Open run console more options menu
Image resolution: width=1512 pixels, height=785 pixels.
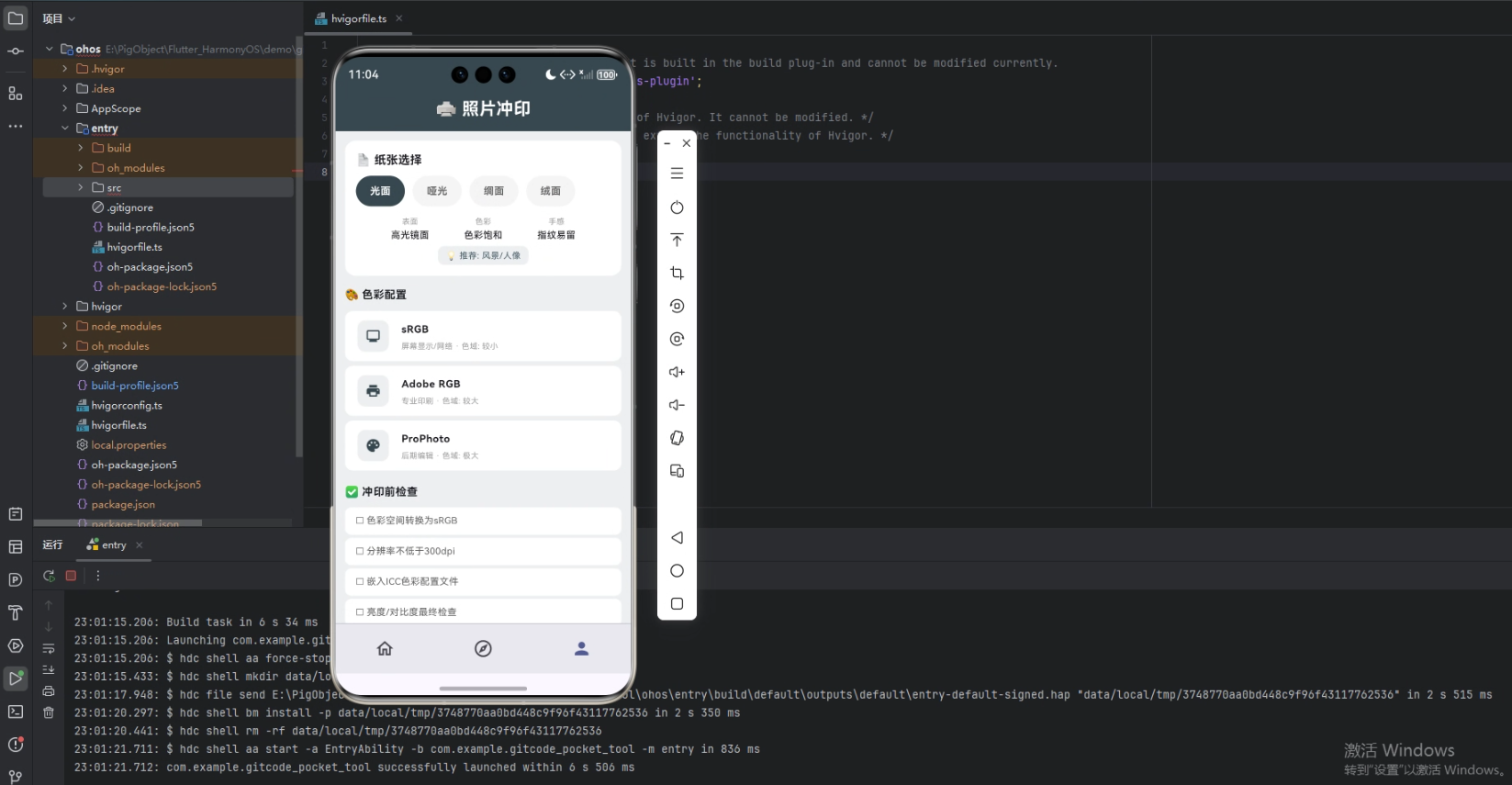click(x=98, y=576)
